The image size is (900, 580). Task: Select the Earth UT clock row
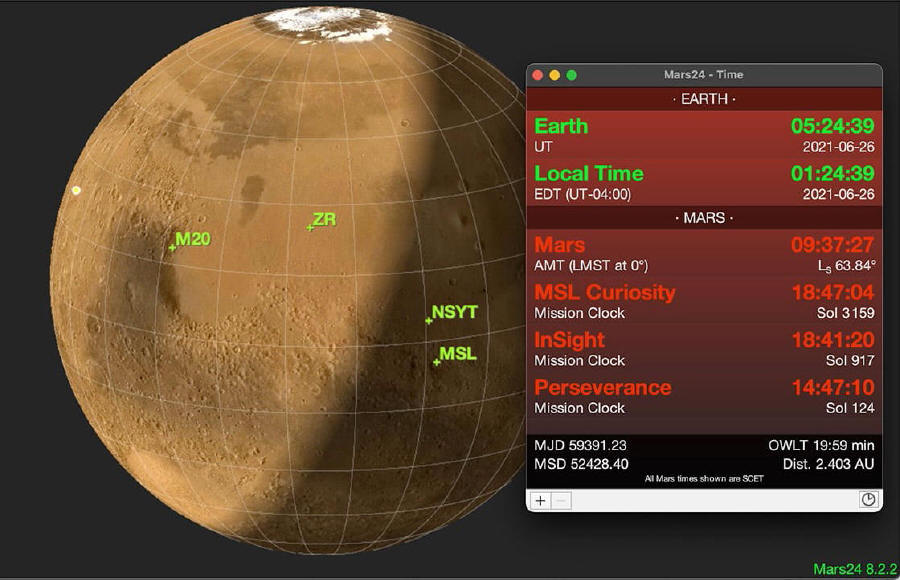coord(704,135)
